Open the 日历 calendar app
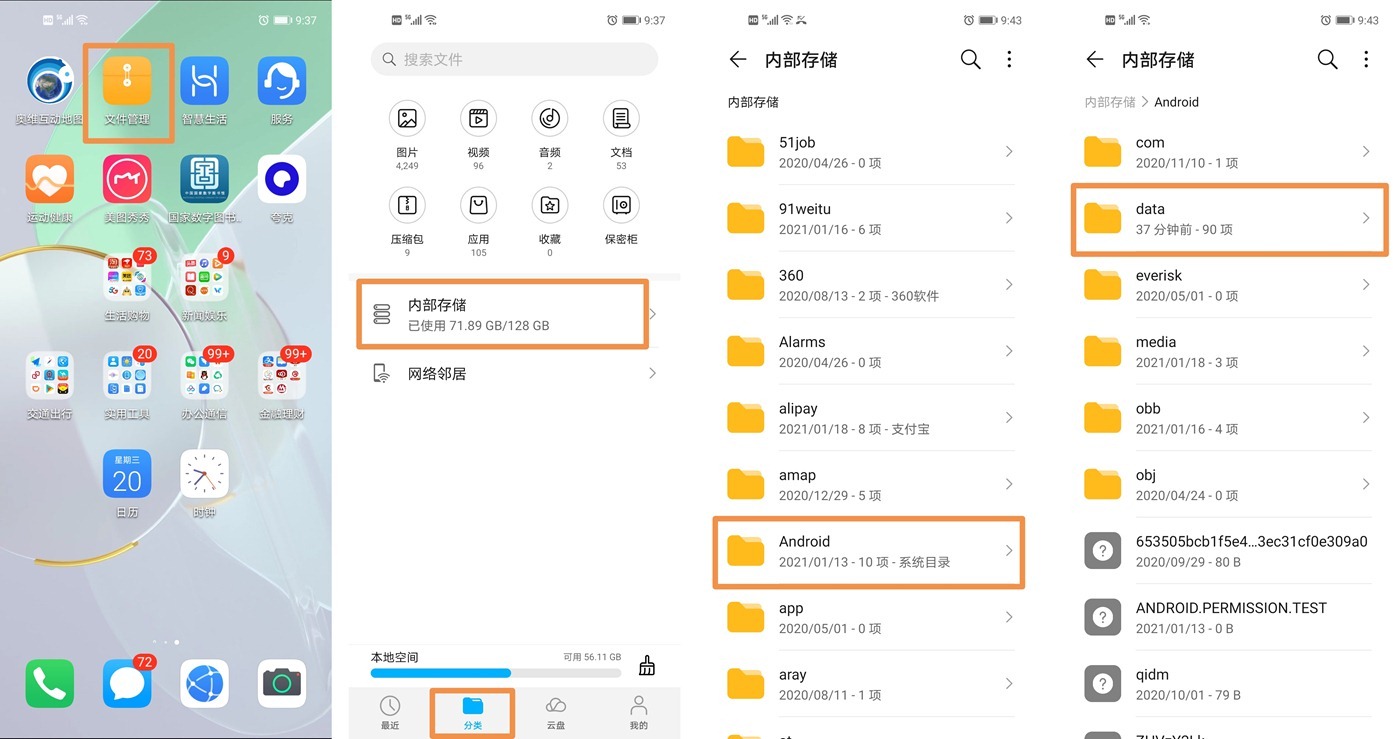1393x739 pixels. [127, 475]
